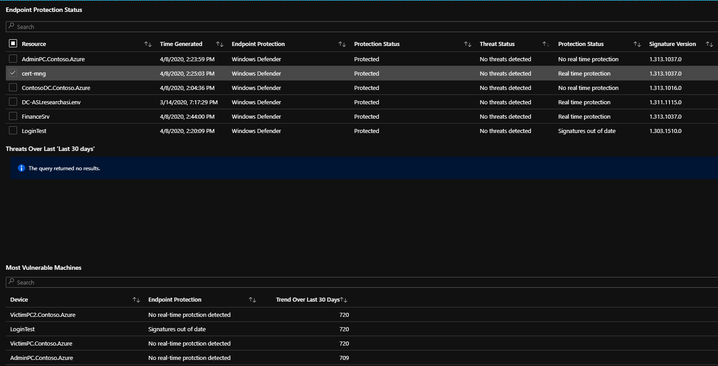Sort the second Protection Status column arrows
Viewport: 718px width, 366px height.
point(636,44)
